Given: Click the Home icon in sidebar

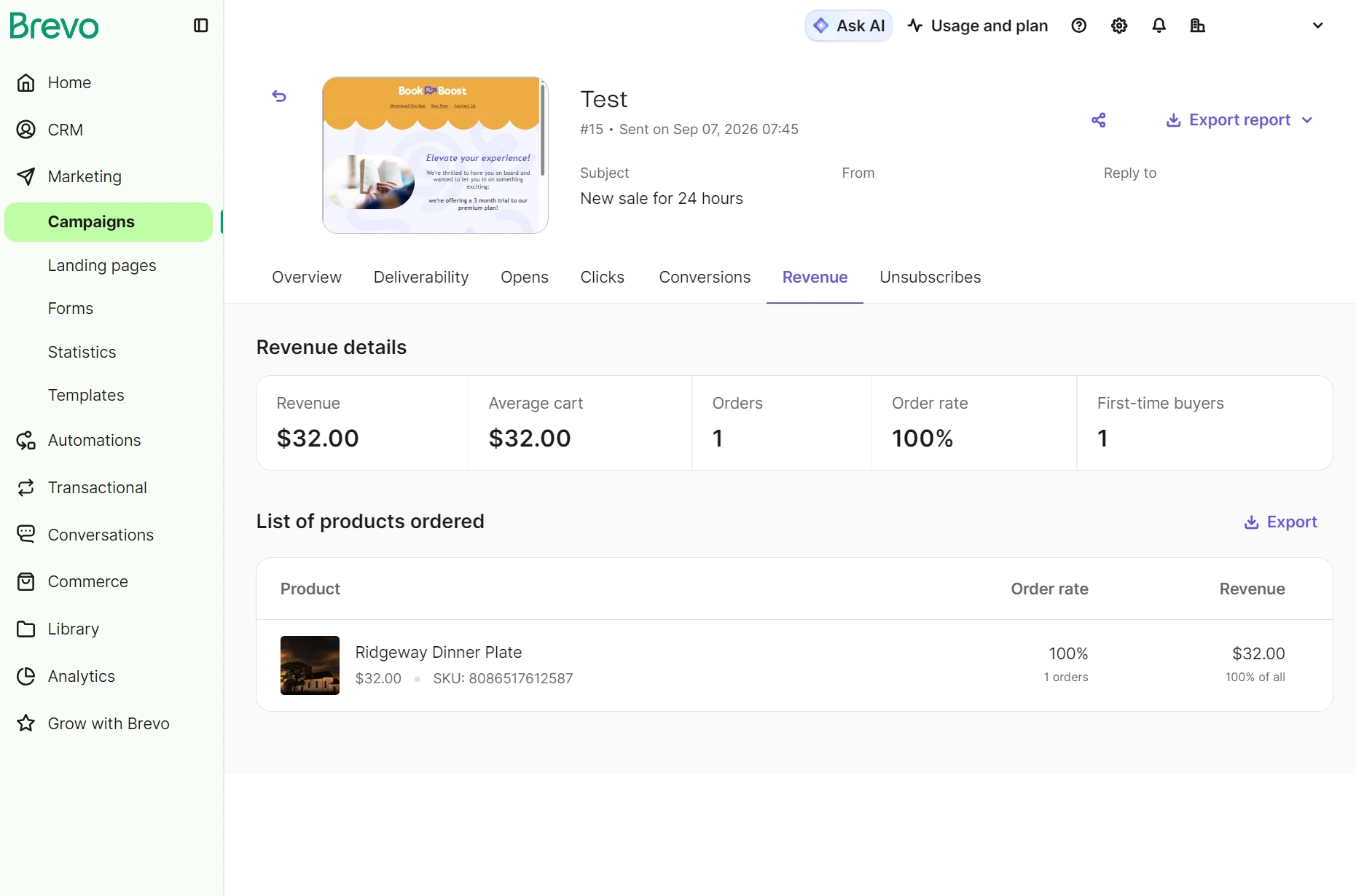Looking at the screenshot, I should pyautogui.click(x=26, y=83).
